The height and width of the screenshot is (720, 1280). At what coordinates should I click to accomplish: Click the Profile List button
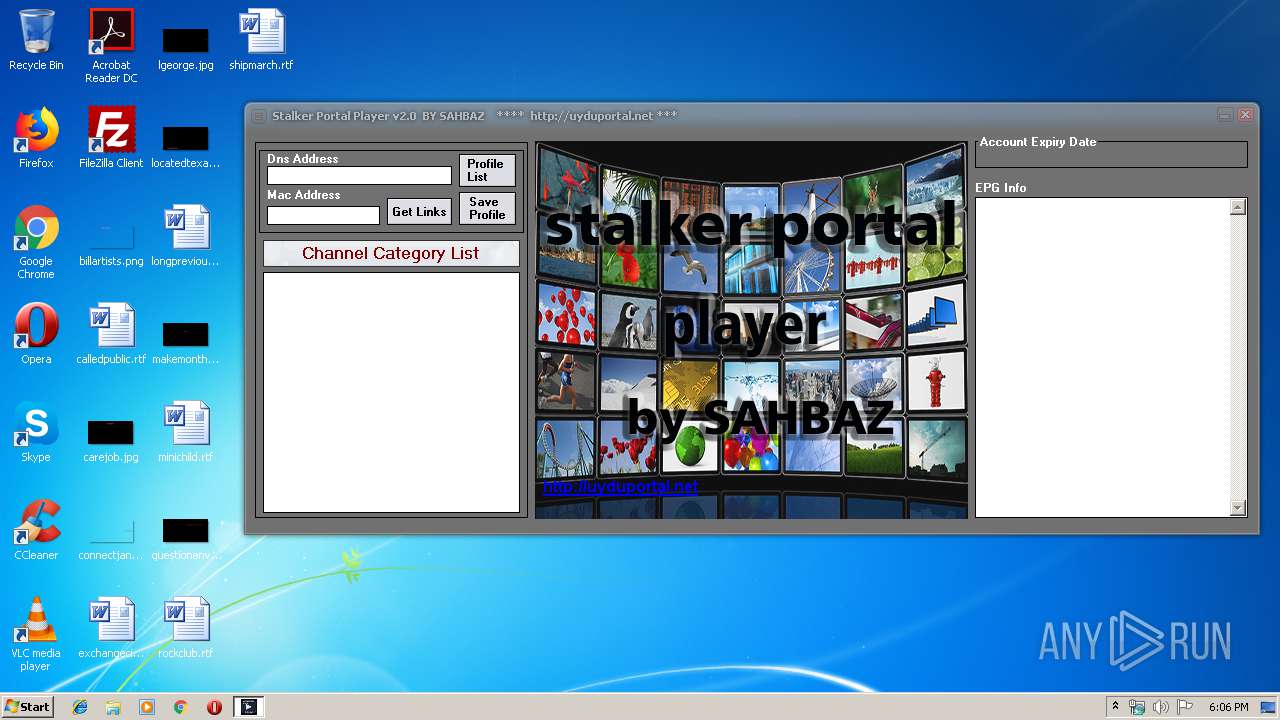click(487, 170)
